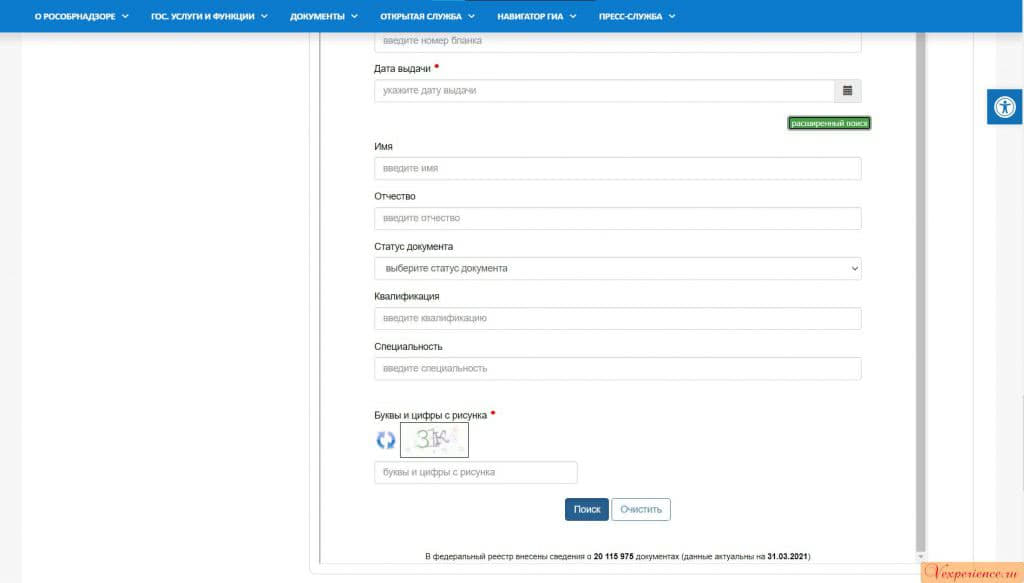Open the accessibility options widget
Image resolution: width=1024 pixels, height=583 pixels.
(x=1004, y=107)
